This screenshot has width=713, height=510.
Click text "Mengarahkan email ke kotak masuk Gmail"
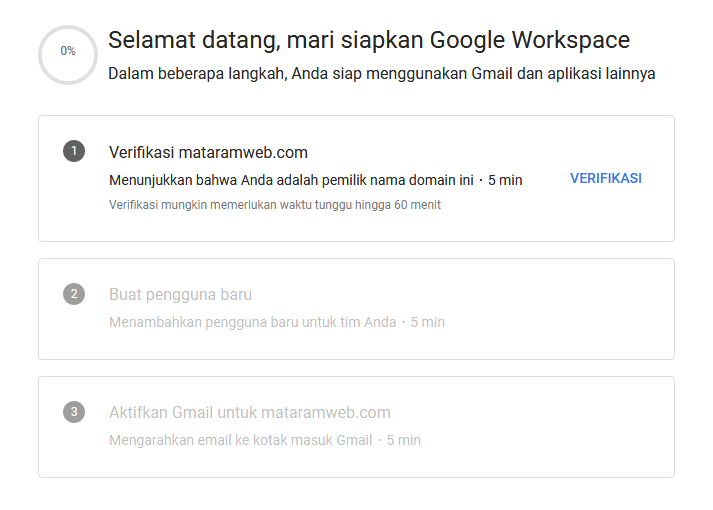click(241, 440)
